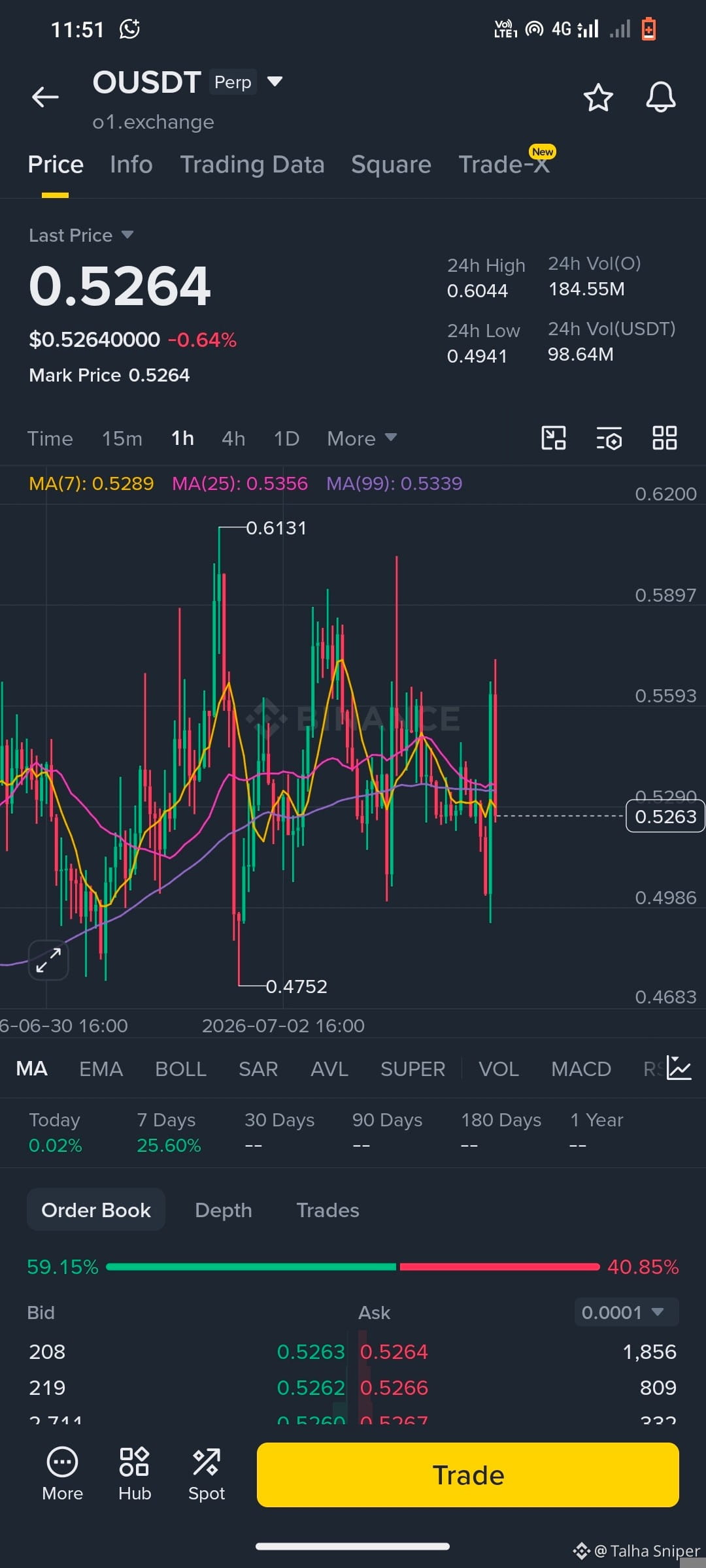The width and height of the screenshot is (706, 1568).
Task: Tap the Mark Price 0.5264 label
Action: click(109, 375)
